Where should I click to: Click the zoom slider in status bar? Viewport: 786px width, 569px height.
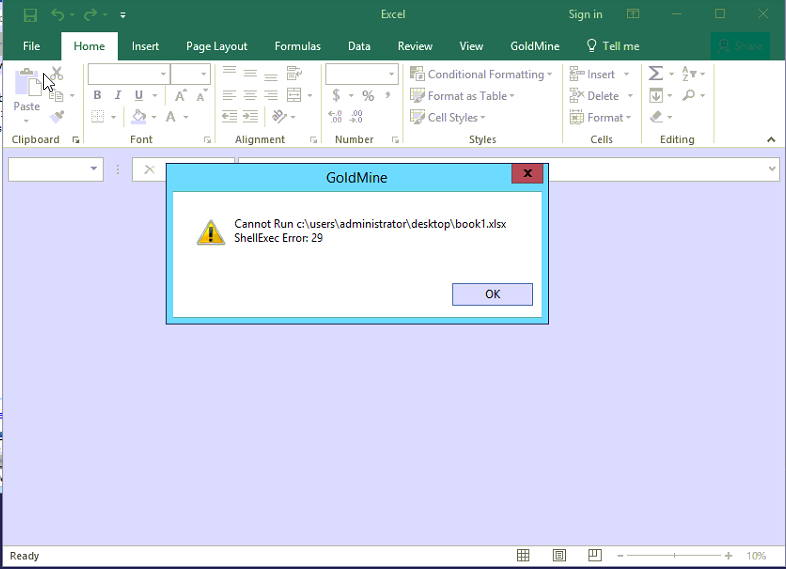[x=674, y=556]
